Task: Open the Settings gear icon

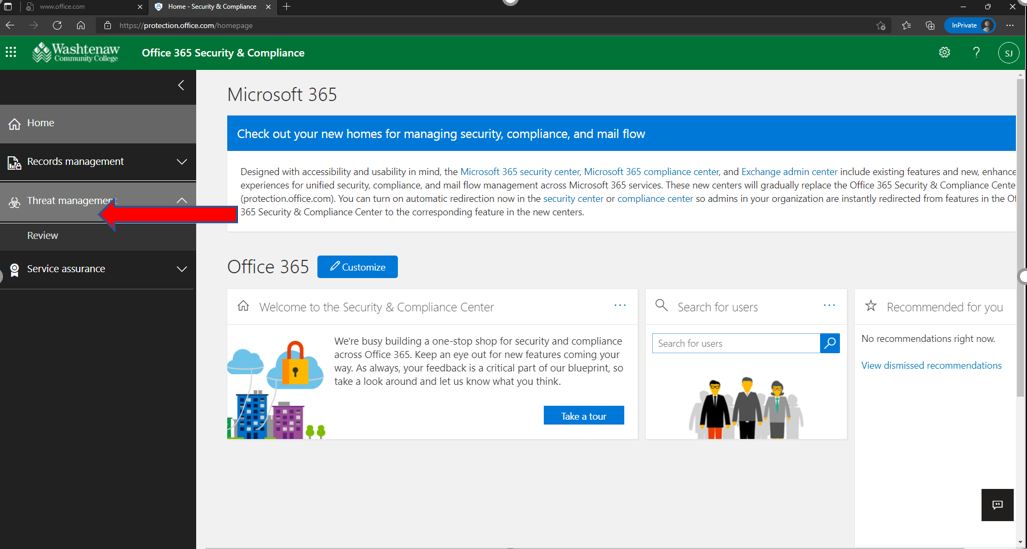Action: point(944,52)
